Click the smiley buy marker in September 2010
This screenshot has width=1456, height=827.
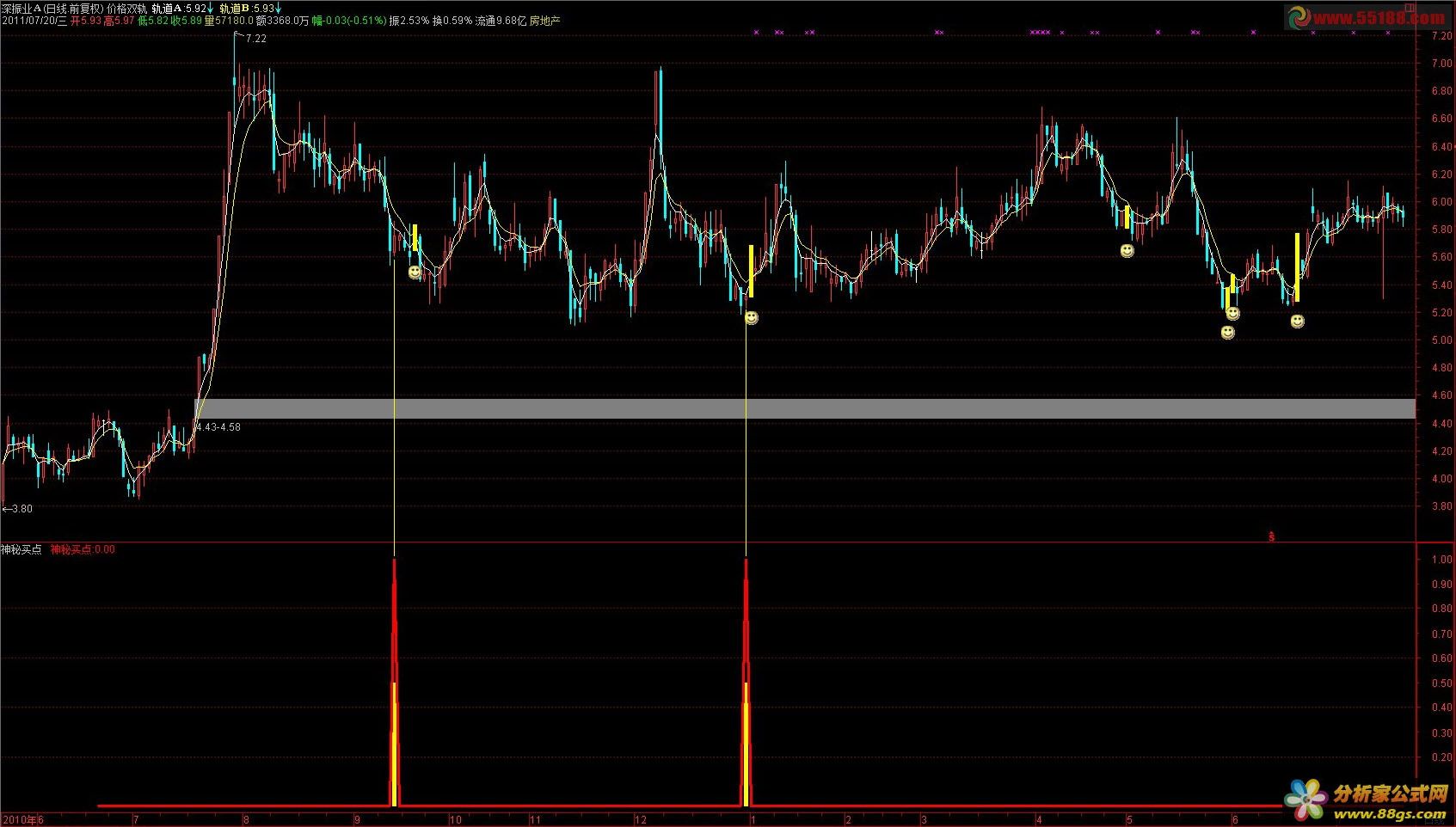(415, 273)
